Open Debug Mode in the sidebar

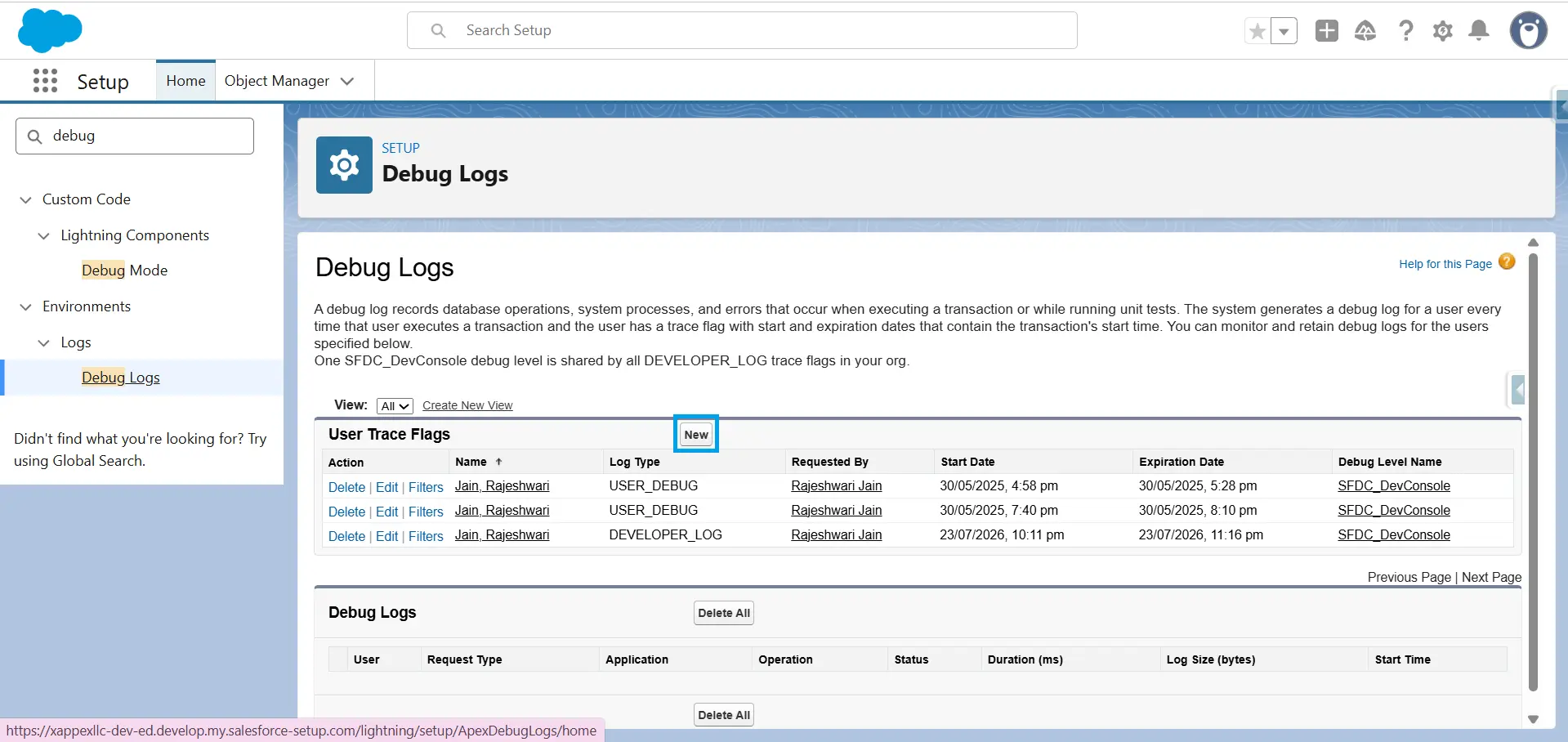pos(124,270)
